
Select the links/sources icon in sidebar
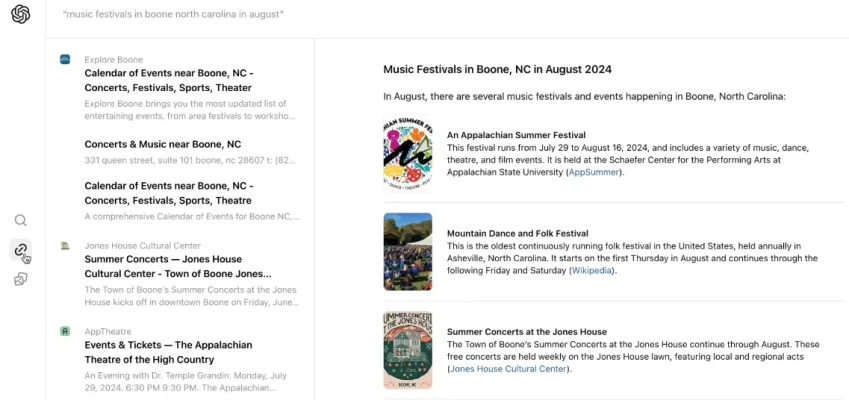tap(21, 250)
